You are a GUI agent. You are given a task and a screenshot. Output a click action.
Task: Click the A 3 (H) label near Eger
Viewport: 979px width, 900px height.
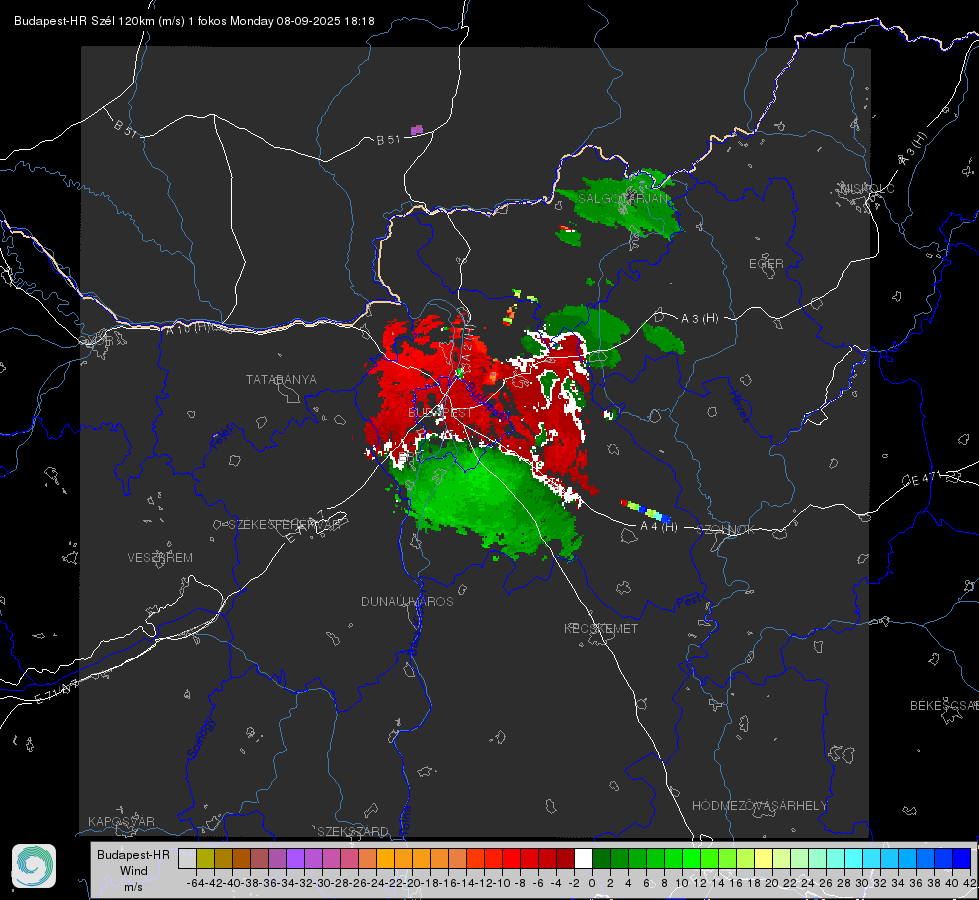point(699,319)
